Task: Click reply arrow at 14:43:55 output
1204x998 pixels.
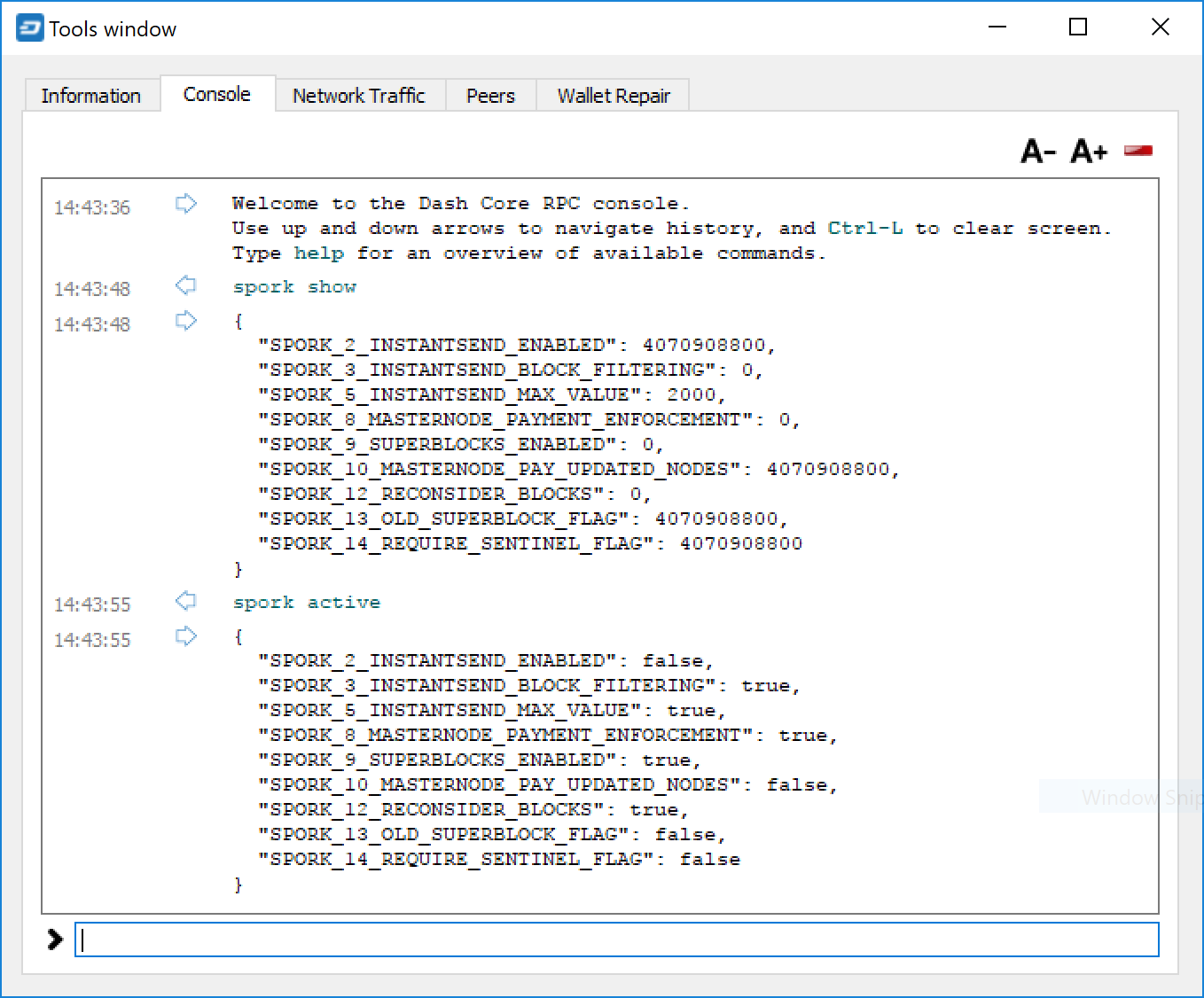Action: [x=186, y=636]
